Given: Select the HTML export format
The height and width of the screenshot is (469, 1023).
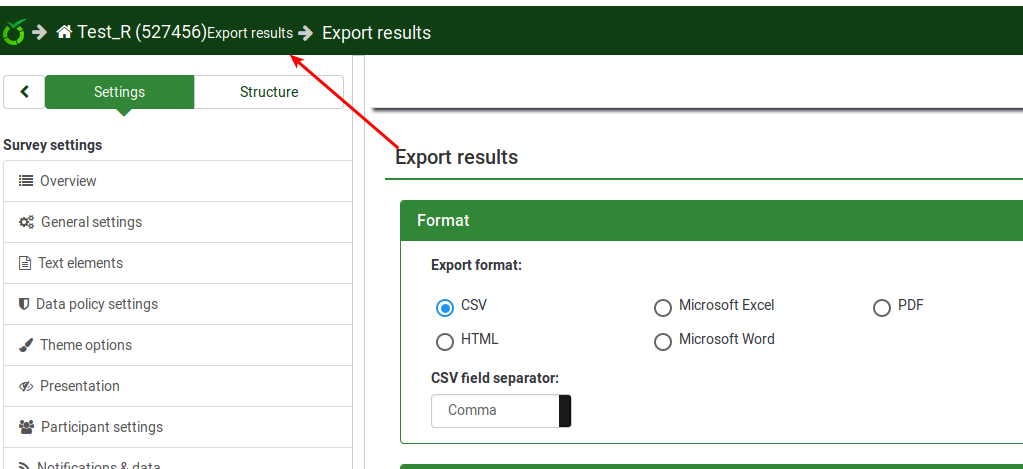Looking at the screenshot, I should point(445,342).
